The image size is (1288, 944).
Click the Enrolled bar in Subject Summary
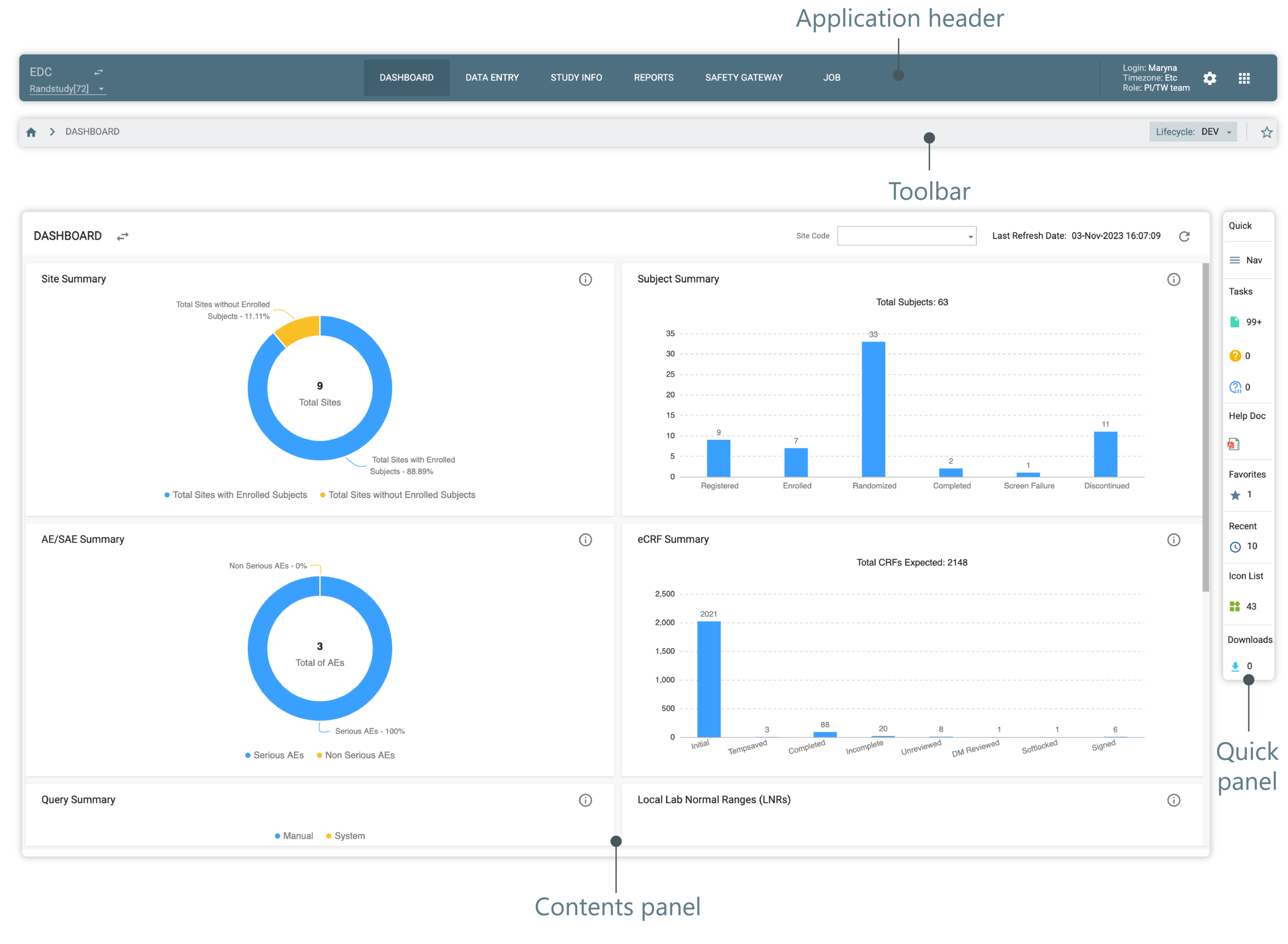pyautogui.click(x=795, y=462)
